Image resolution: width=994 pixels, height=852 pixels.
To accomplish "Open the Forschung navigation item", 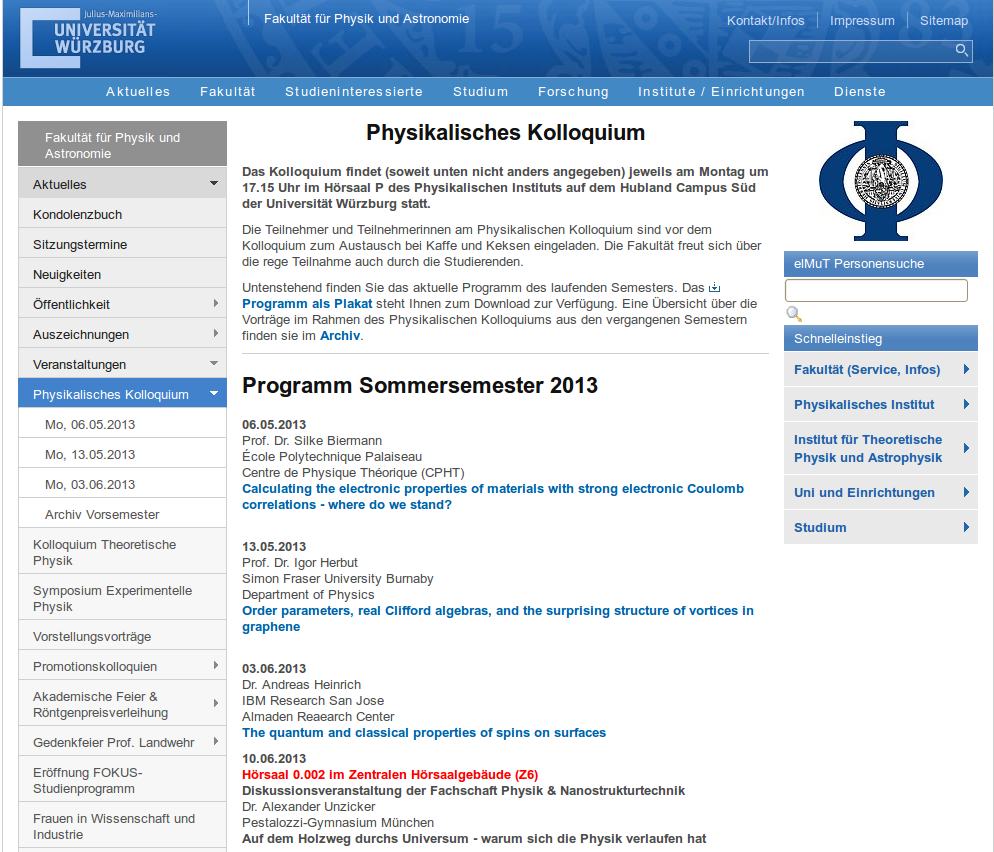I will pyautogui.click(x=573, y=91).
